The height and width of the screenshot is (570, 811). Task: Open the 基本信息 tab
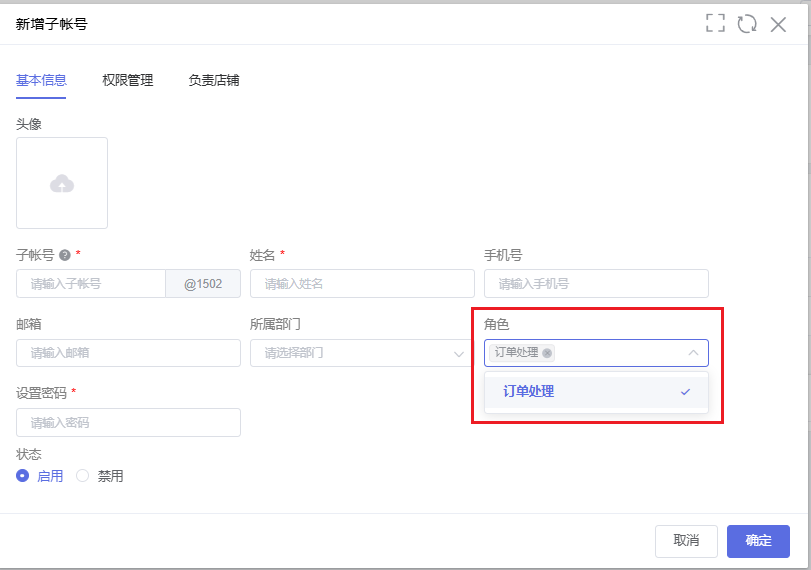point(41,80)
